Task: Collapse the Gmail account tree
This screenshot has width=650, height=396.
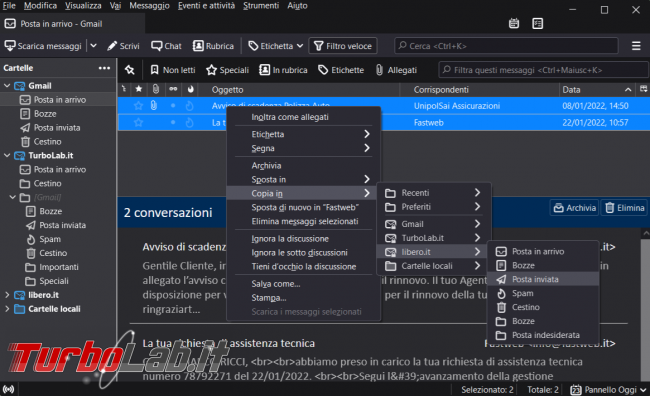Action: (7, 86)
